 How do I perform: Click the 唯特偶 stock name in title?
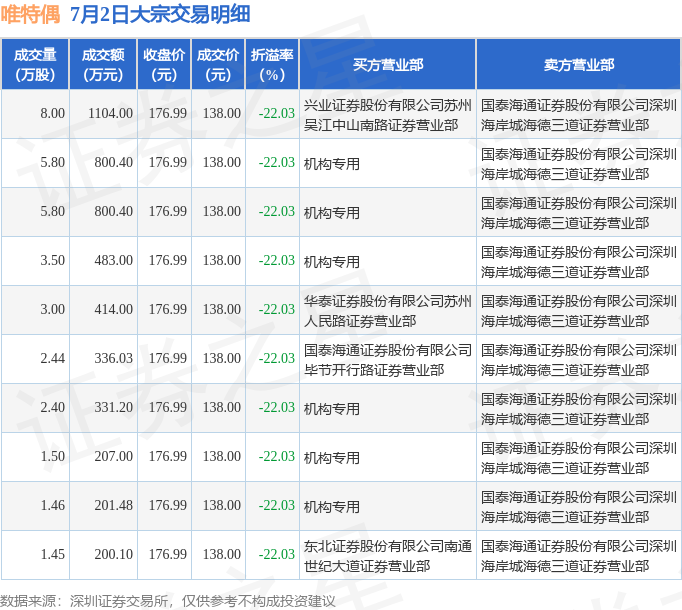tap(30, 14)
